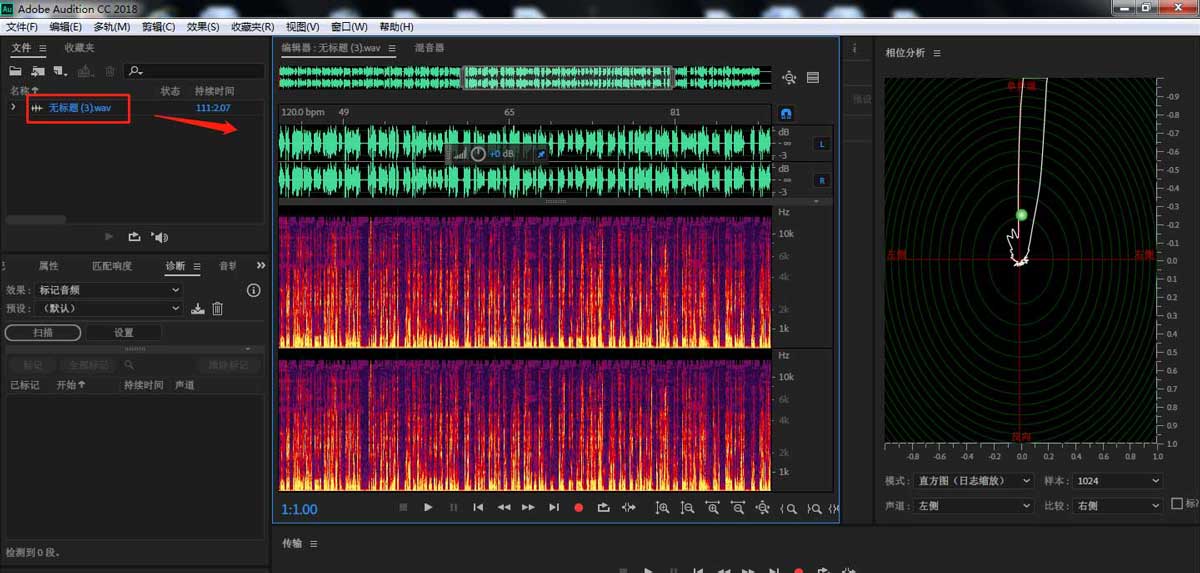The height and width of the screenshot is (573, 1200).
Task: Open the 模式 dropdown in phase analysis
Action: (x=972, y=481)
